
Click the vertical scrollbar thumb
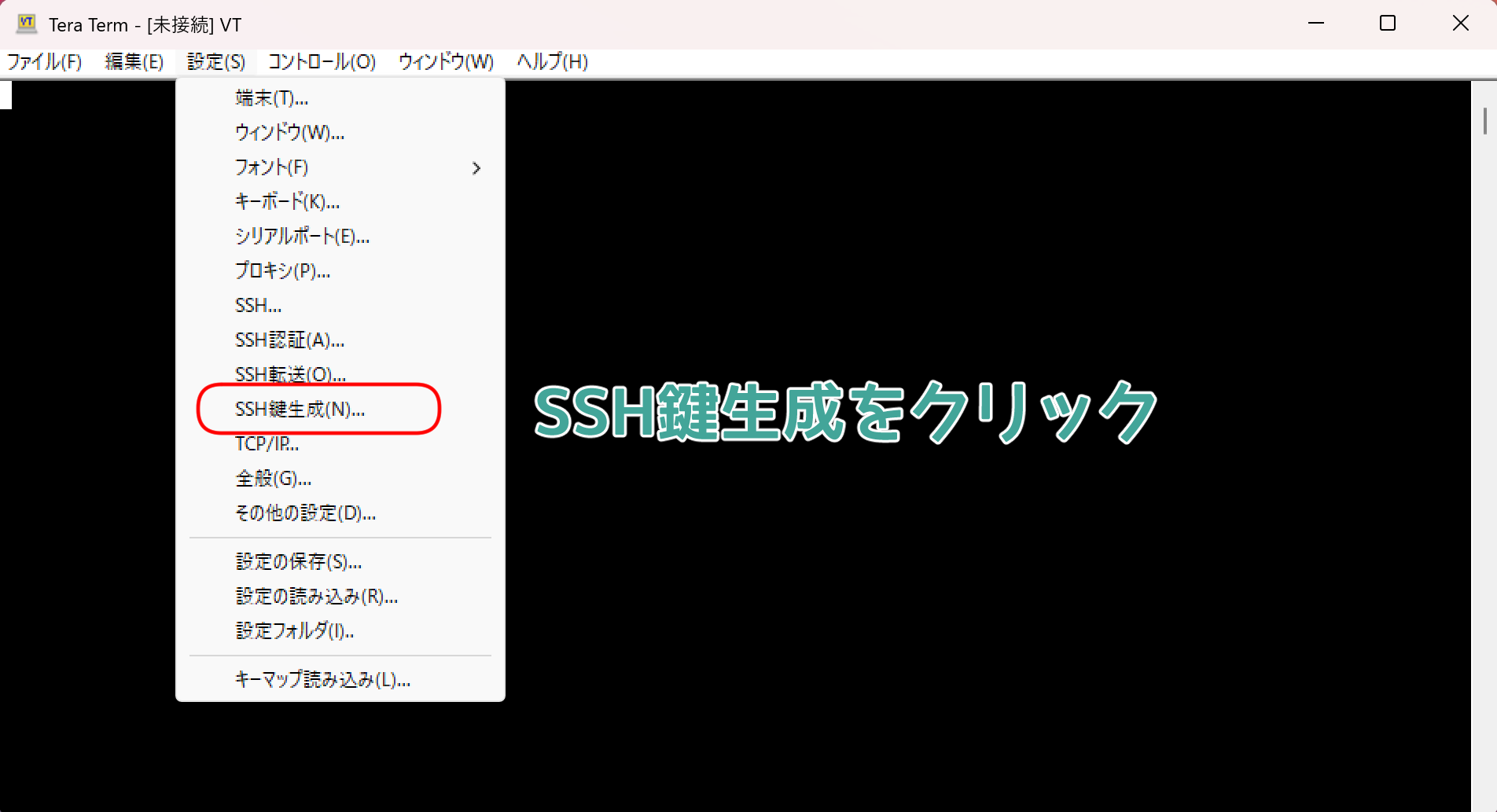[x=1484, y=121]
